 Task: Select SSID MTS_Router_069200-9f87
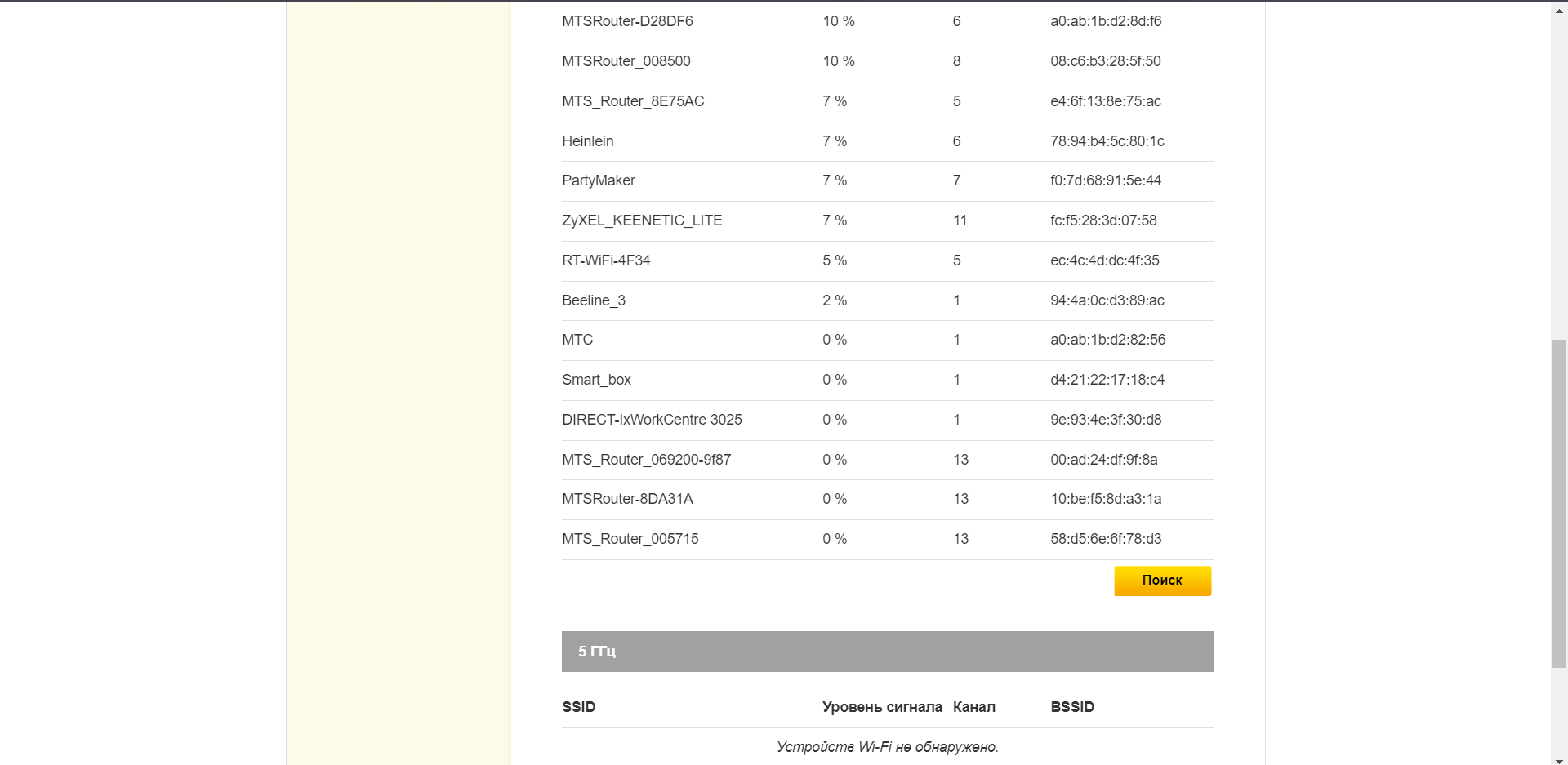[x=646, y=460]
